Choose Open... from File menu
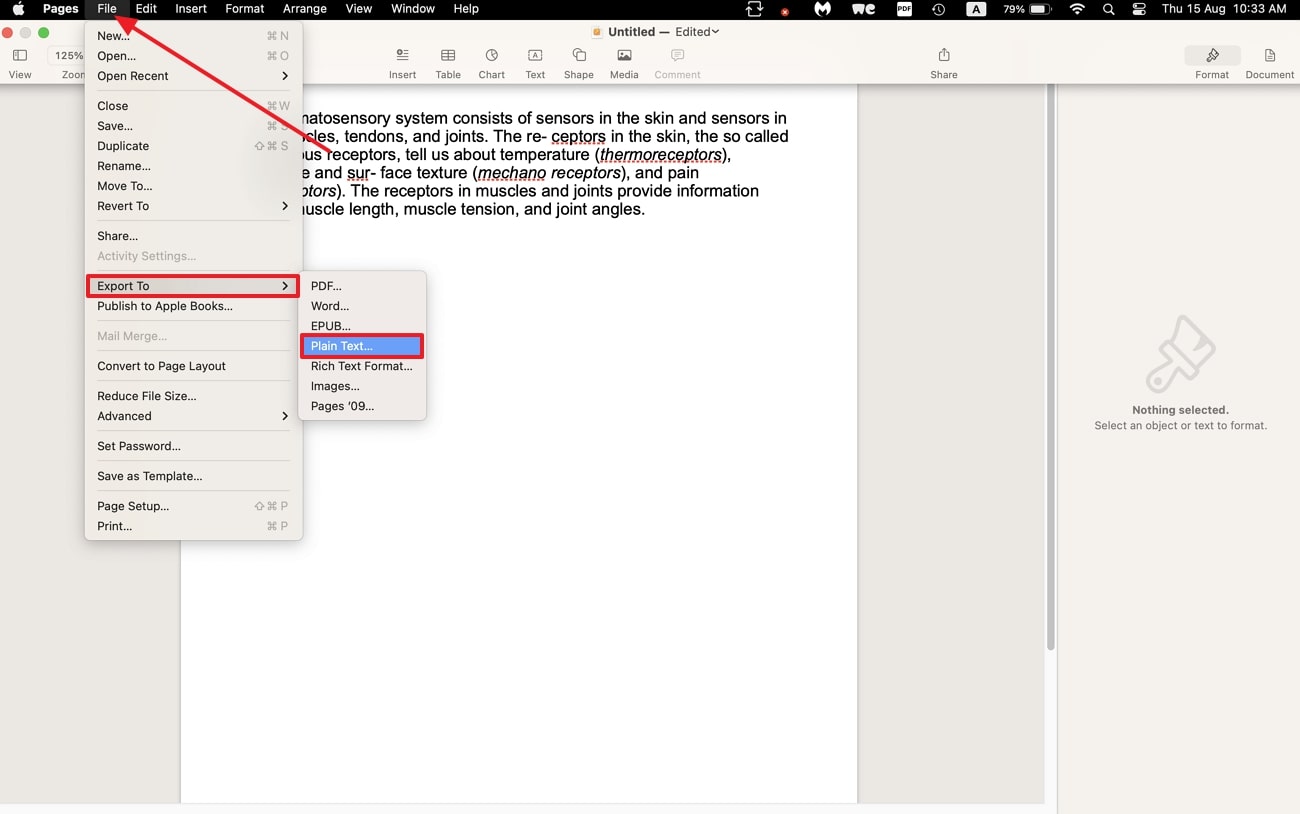The image size is (1300, 814). tap(193, 56)
